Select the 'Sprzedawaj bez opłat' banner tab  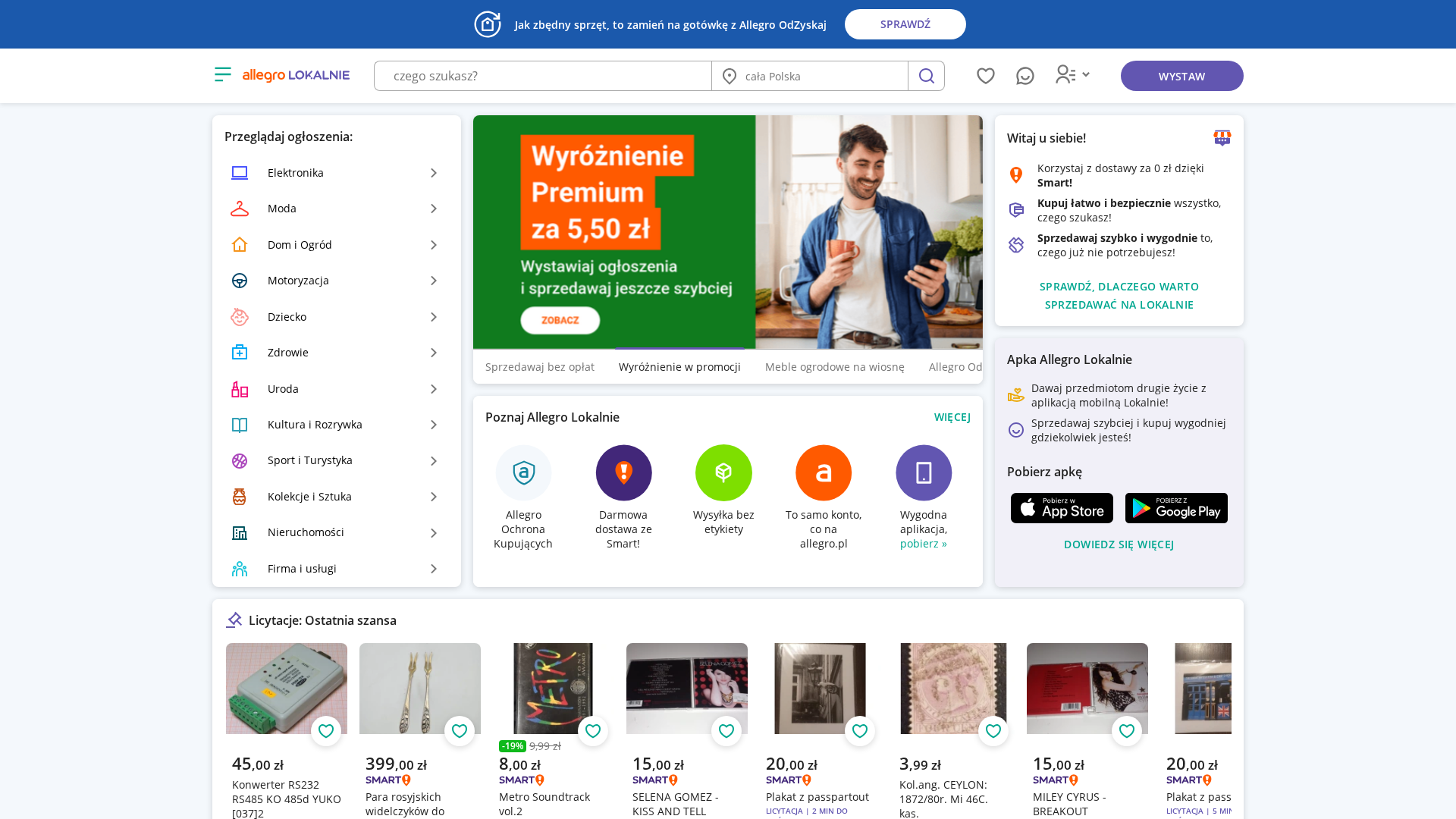click(x=540, y=367)
